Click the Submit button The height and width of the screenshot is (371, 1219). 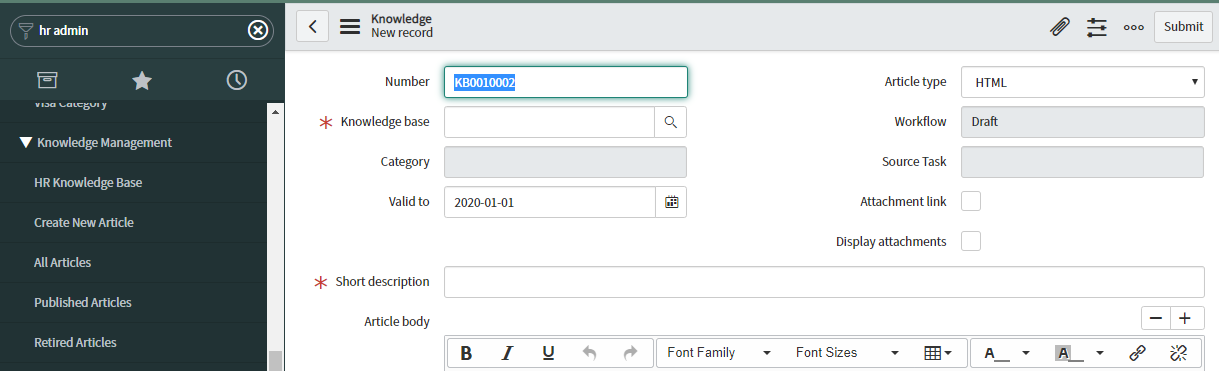(x=1184, y=27)
